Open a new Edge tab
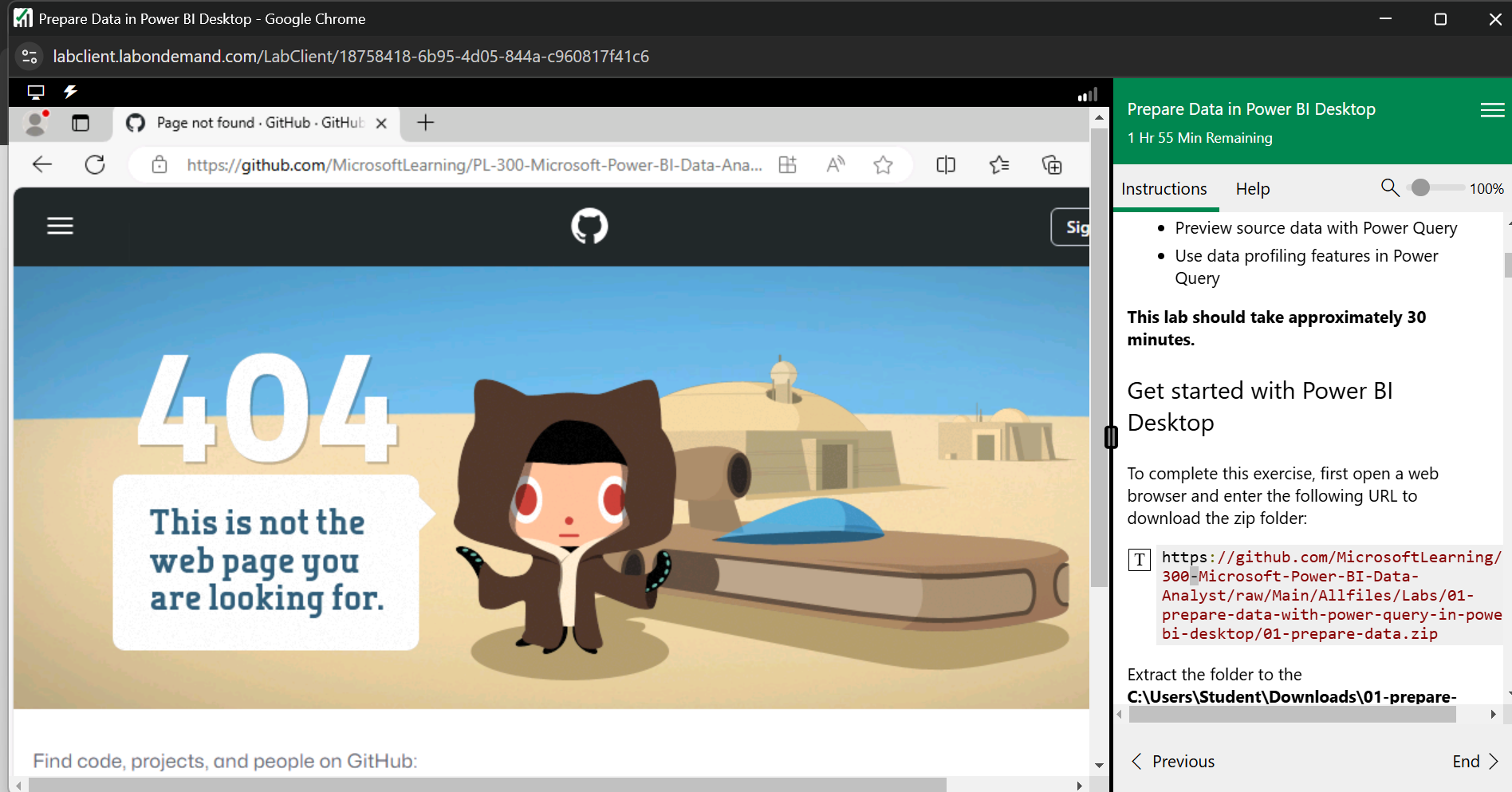1512x792 pixels. click(x=426, y=122)
